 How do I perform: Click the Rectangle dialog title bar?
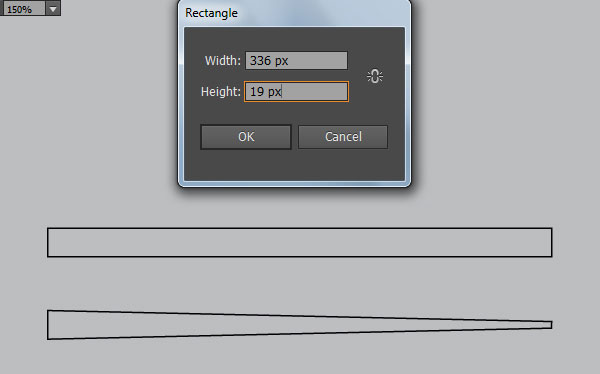294,13
